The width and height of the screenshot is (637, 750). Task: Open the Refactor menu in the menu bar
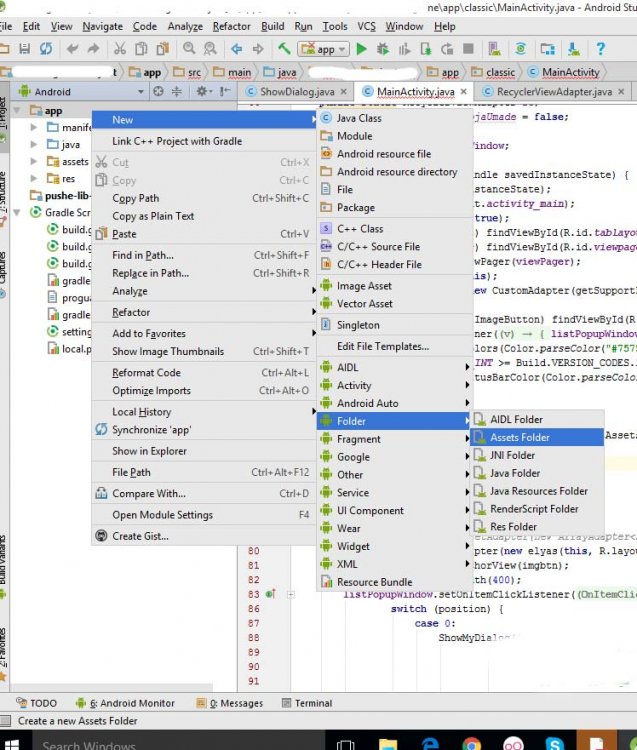231,26
